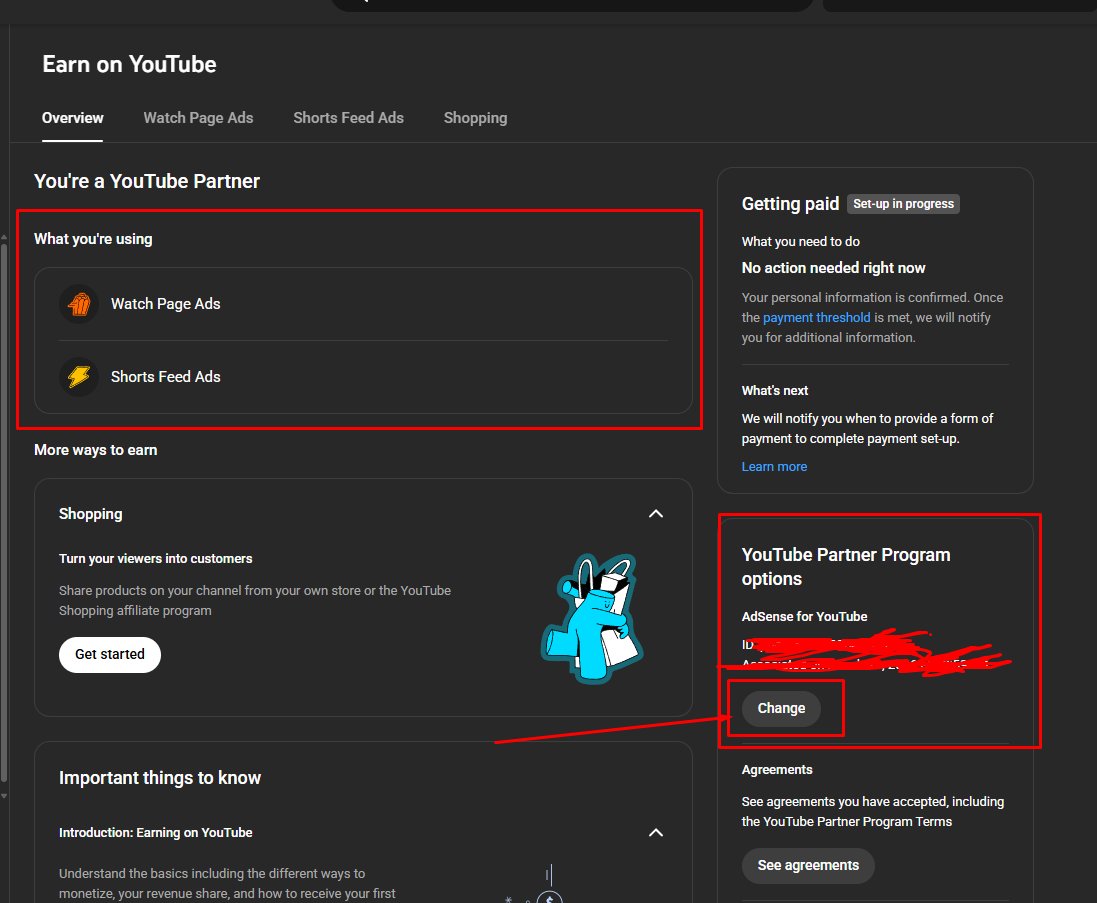Collapse Introduction: Earning on YouTube section
1097x903 pixels.
[x=656, y=832]
